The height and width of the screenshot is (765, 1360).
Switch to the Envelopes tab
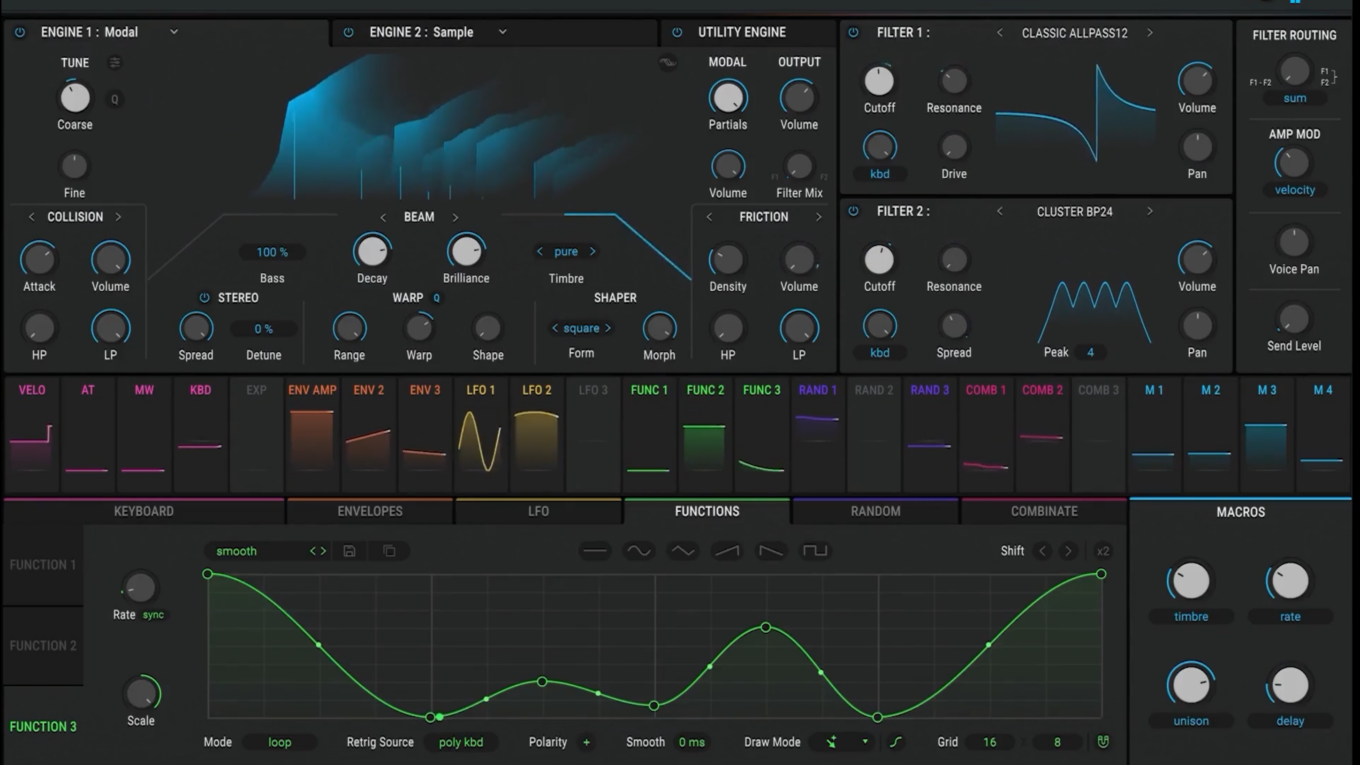point(370,511)
